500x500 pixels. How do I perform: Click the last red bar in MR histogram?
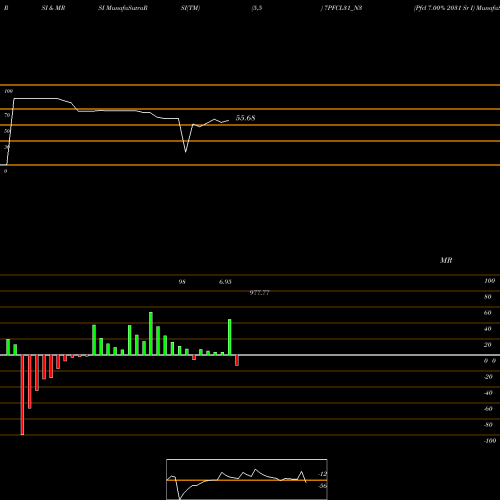click(237, 360)
